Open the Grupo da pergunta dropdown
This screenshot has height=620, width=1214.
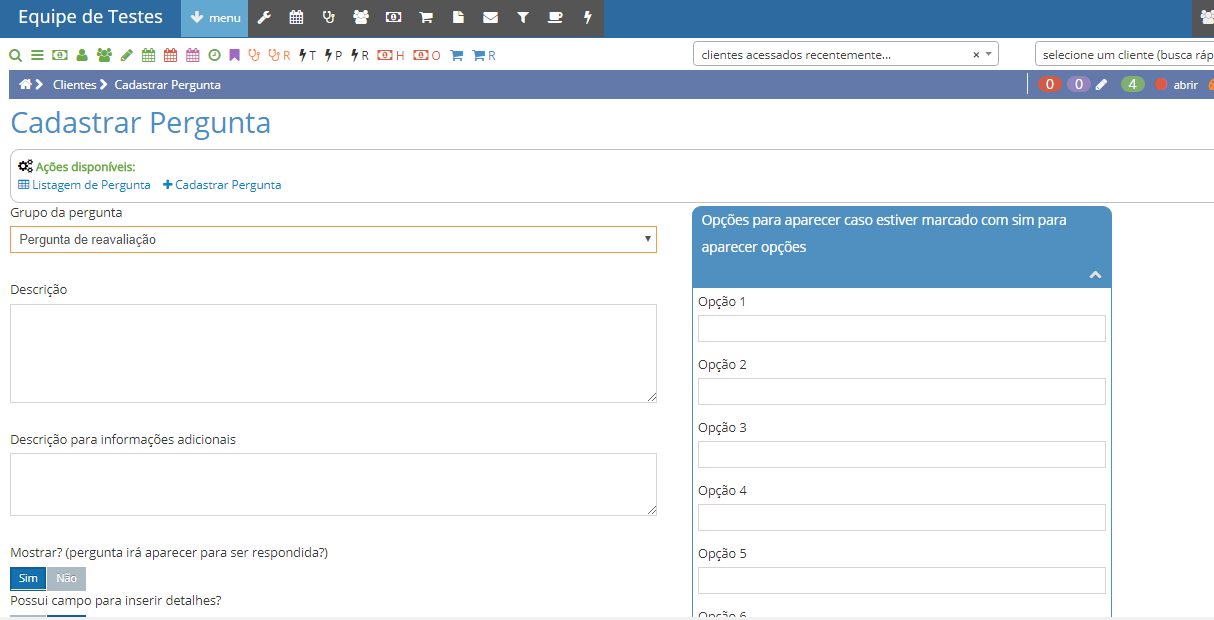[333, 240]
